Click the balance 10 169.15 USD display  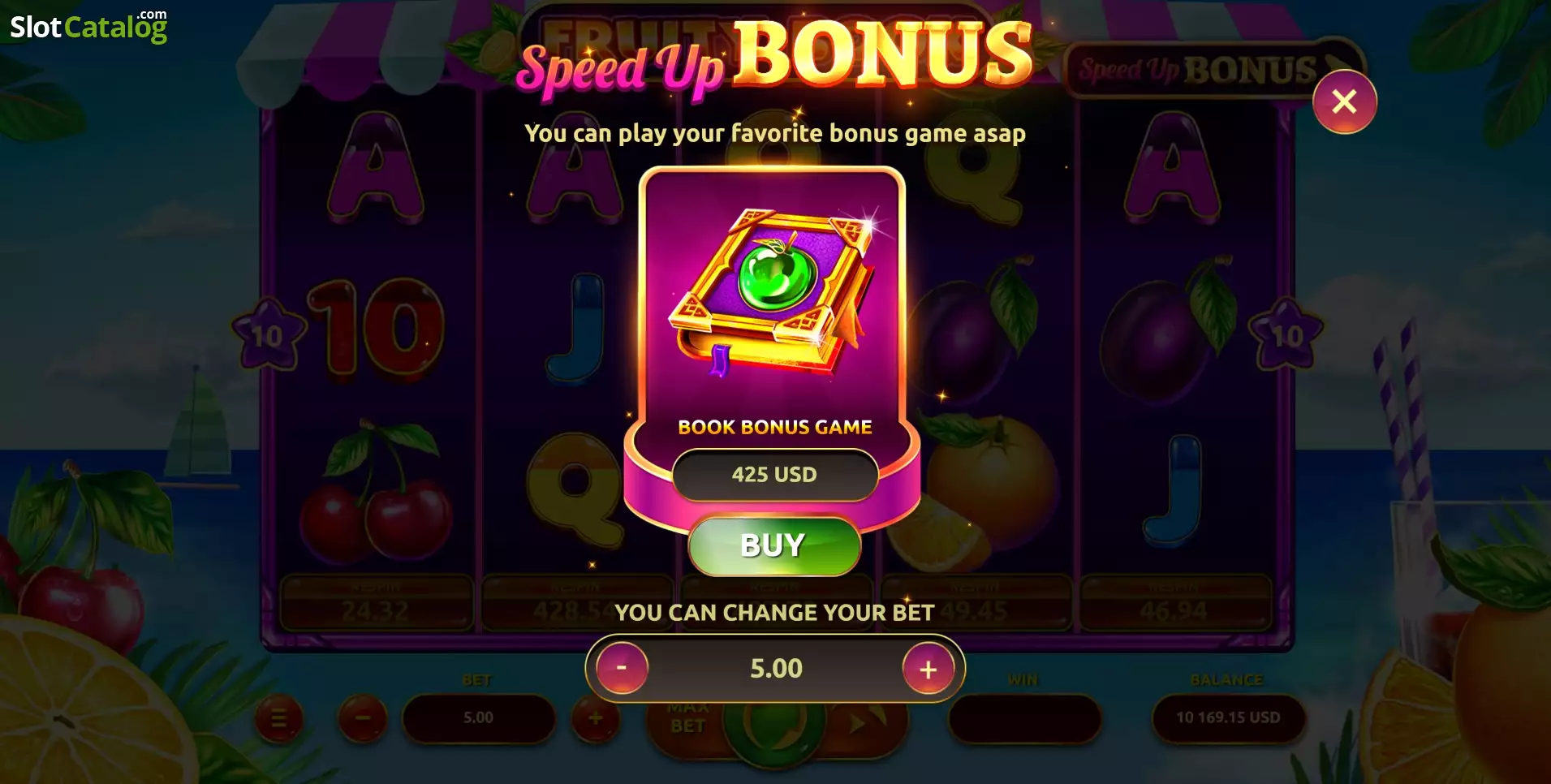1228,717
